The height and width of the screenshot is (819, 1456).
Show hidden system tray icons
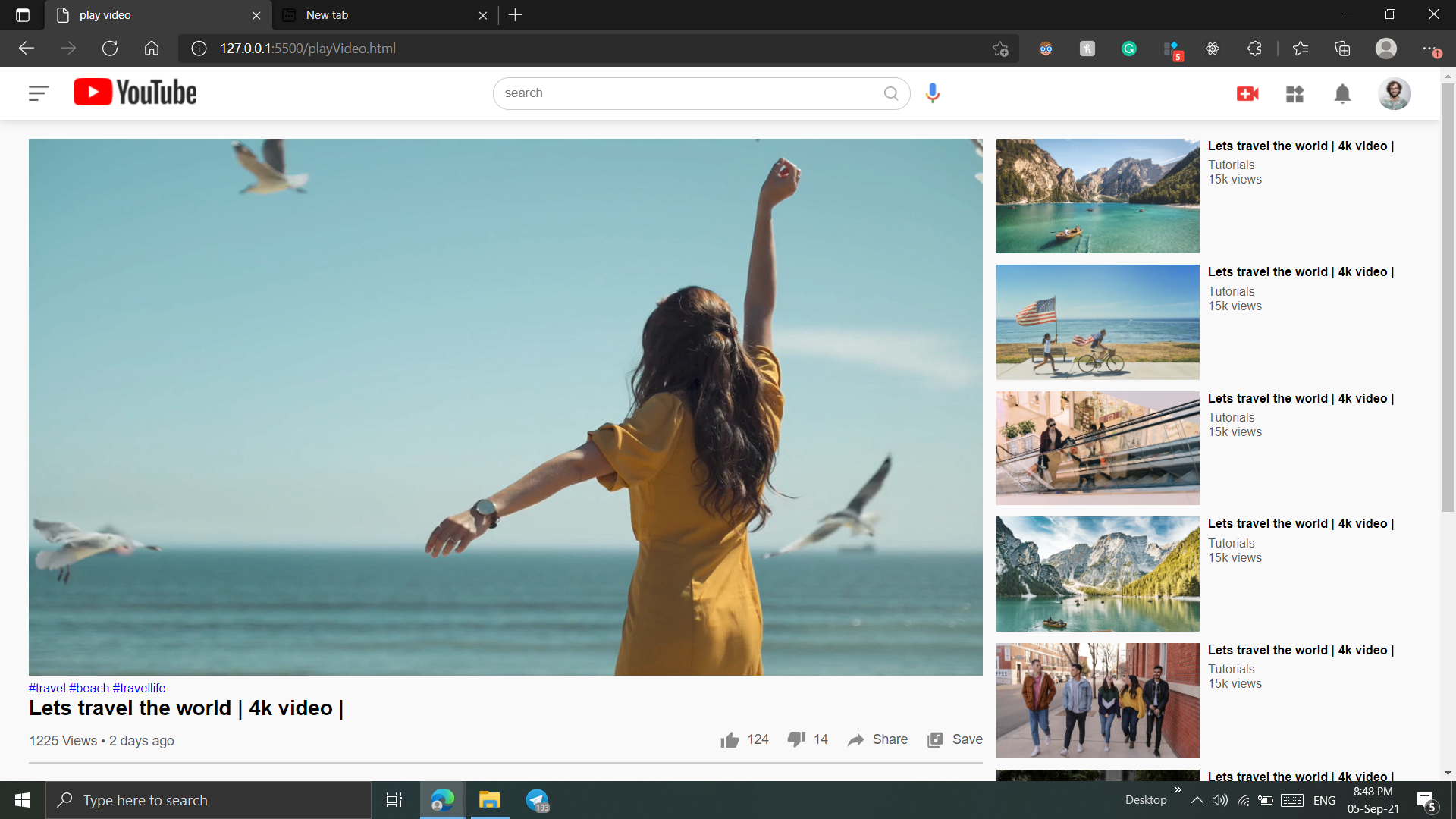click(1197, 800)
